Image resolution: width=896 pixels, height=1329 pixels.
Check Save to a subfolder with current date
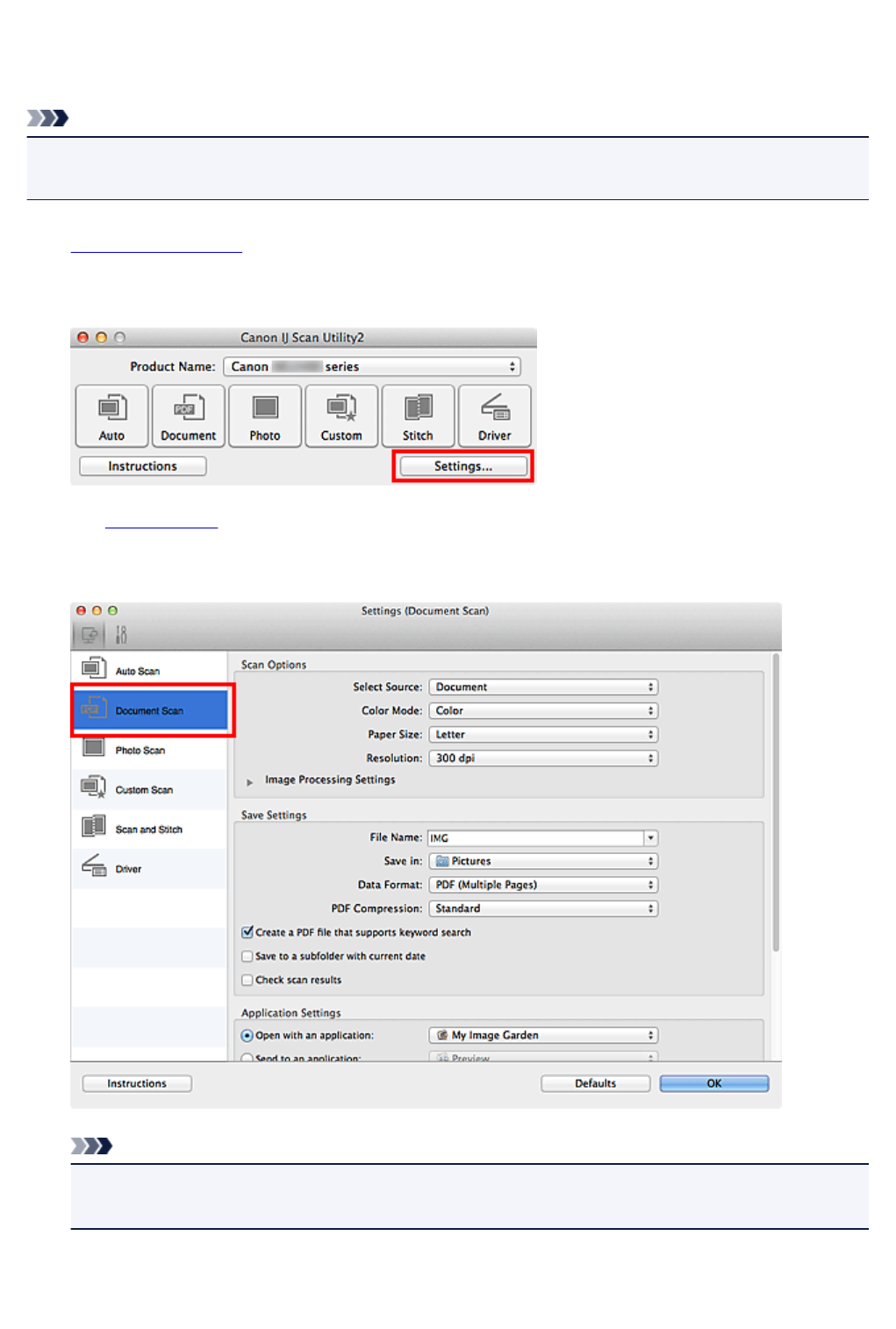pos(247,957)
